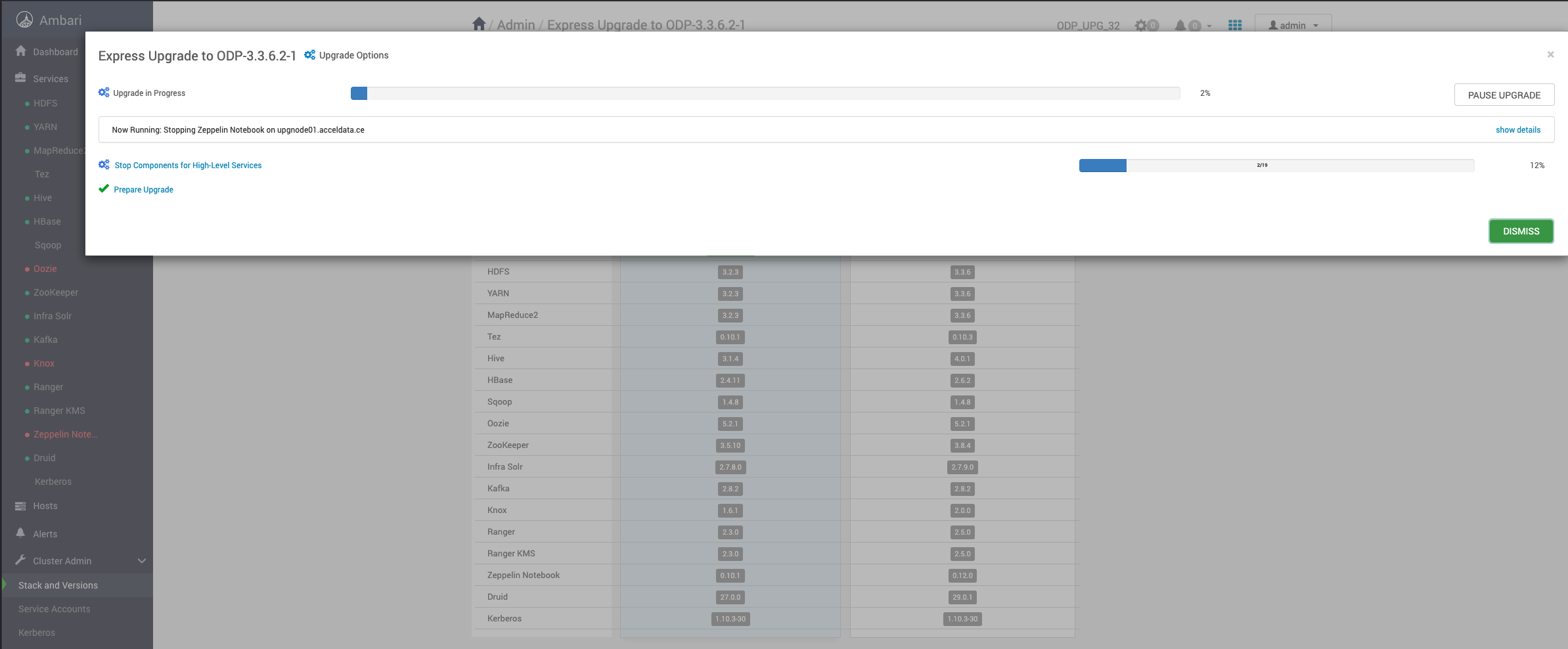Open background operations gear icon
Screen dimensions: 1568x649
pos(1142,26)
